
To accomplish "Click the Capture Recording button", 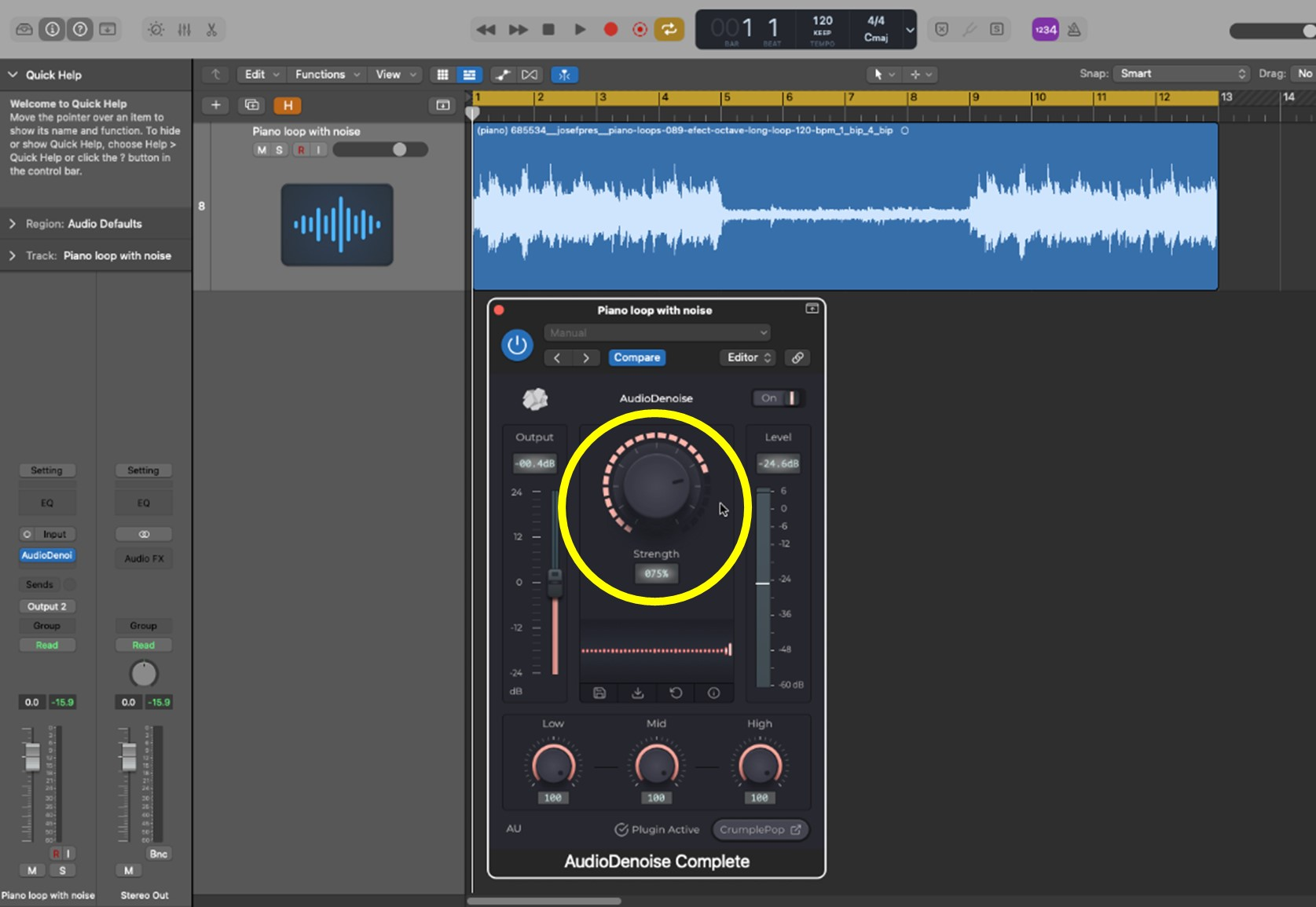I will point(640,30).
